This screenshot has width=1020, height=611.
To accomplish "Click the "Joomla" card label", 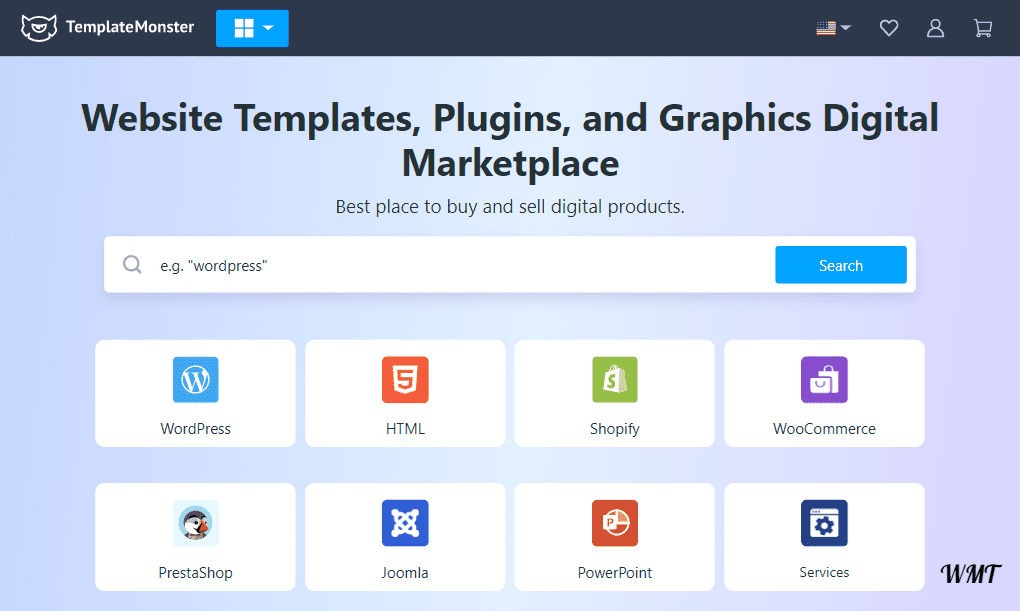I will pyautogui.click(x=405, y=573).
